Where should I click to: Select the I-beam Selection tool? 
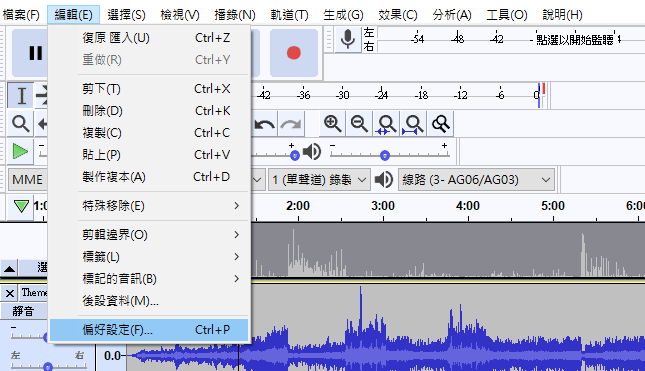click(21, 95)
